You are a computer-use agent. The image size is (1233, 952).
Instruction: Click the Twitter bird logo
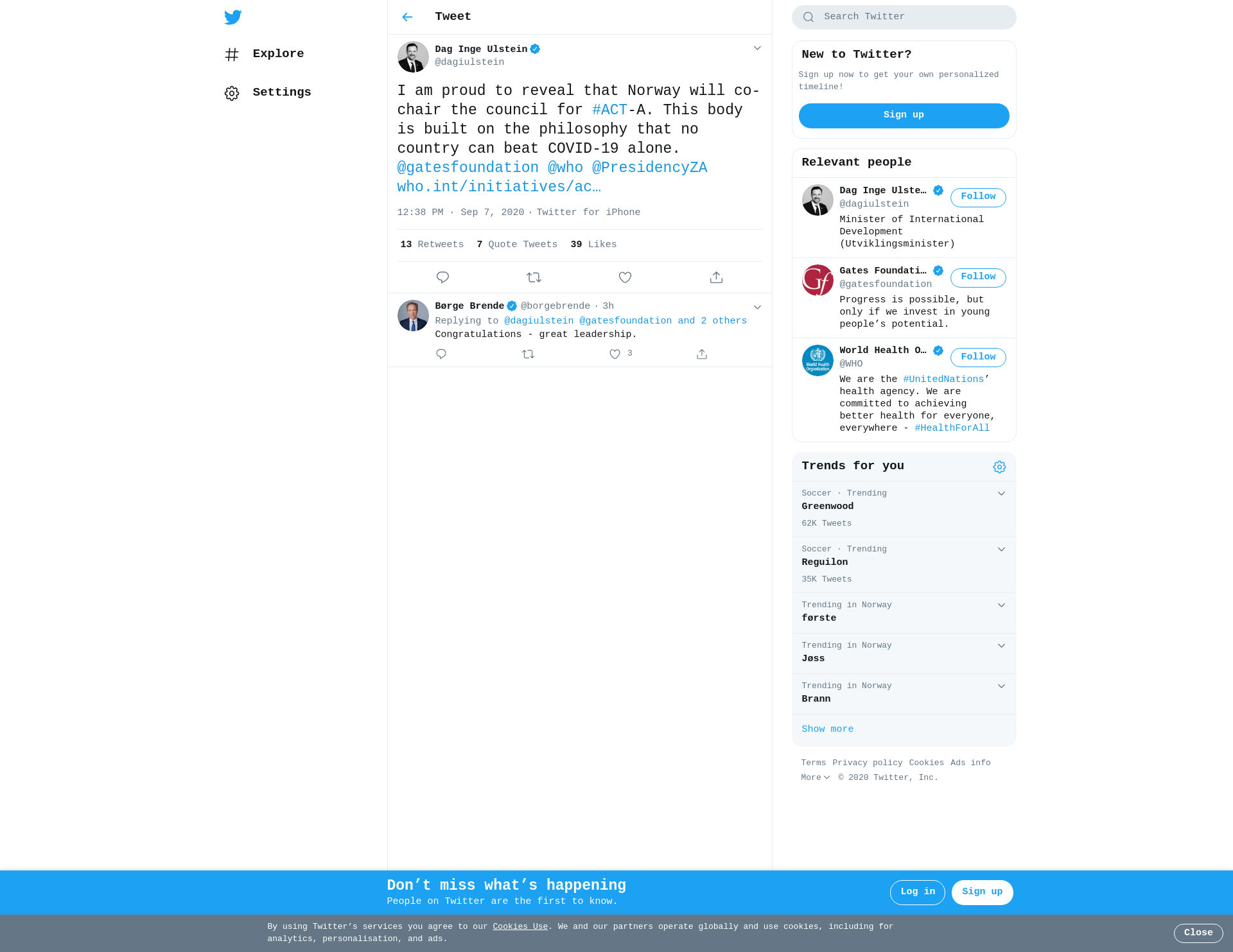click(x=233, y=17)
